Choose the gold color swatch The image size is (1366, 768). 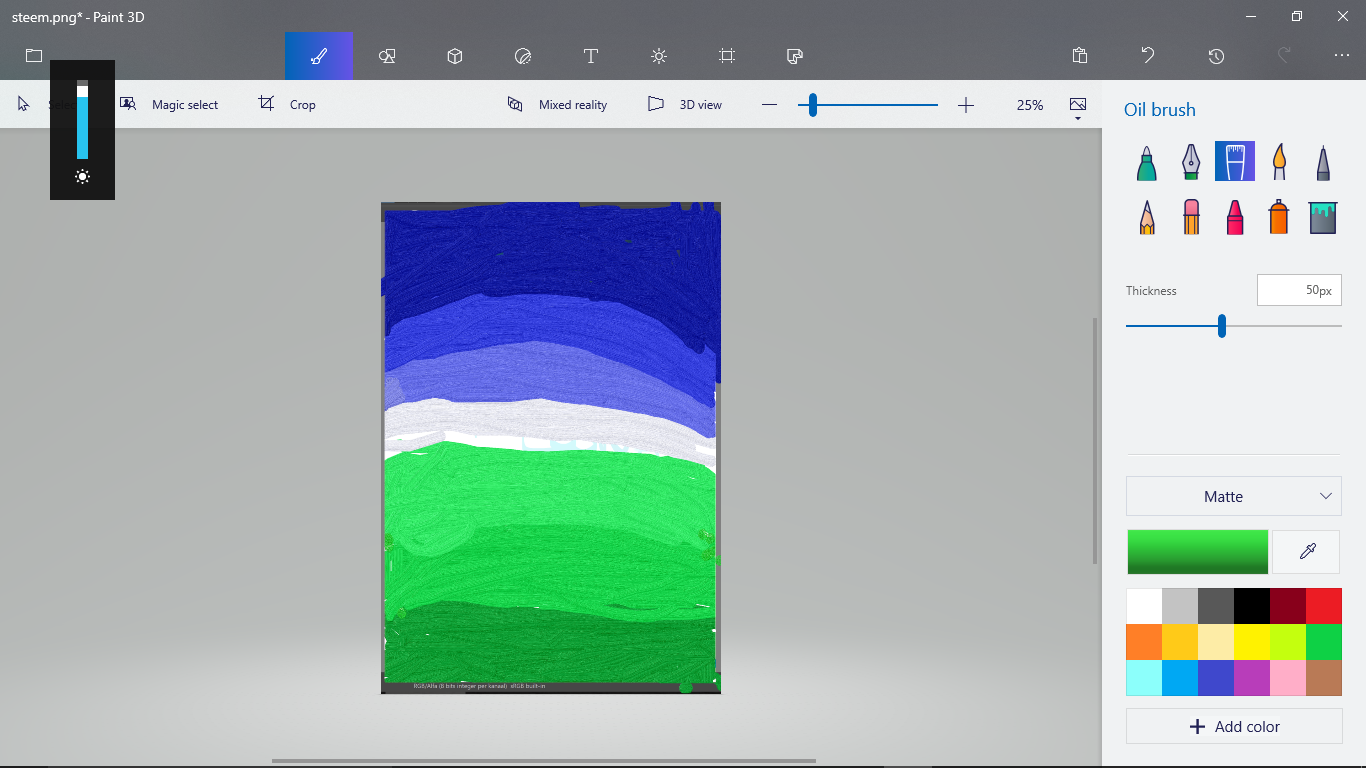point(1180,642)
